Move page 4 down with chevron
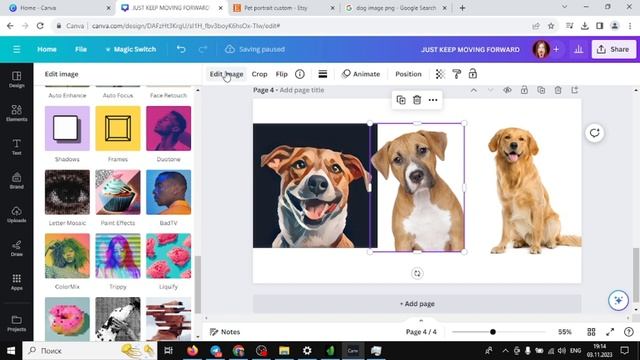Screen dimensions: 640x360 [x=491, y=90]
